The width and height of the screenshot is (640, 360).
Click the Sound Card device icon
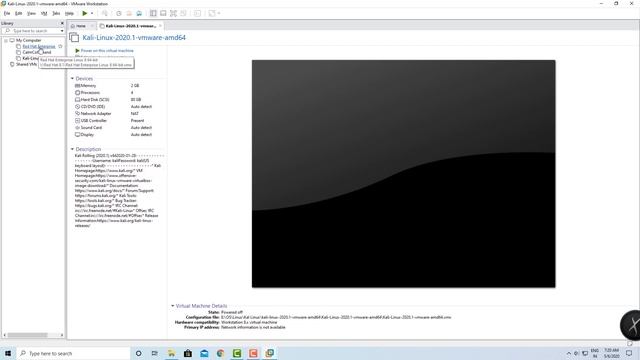(x=78, y=127)
